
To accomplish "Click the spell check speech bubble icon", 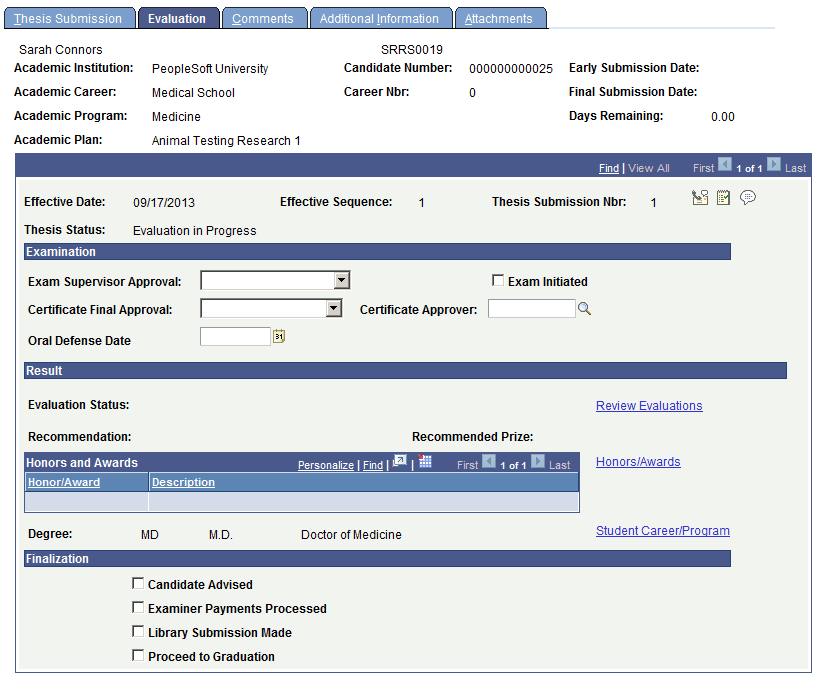I will pos(748,197).
